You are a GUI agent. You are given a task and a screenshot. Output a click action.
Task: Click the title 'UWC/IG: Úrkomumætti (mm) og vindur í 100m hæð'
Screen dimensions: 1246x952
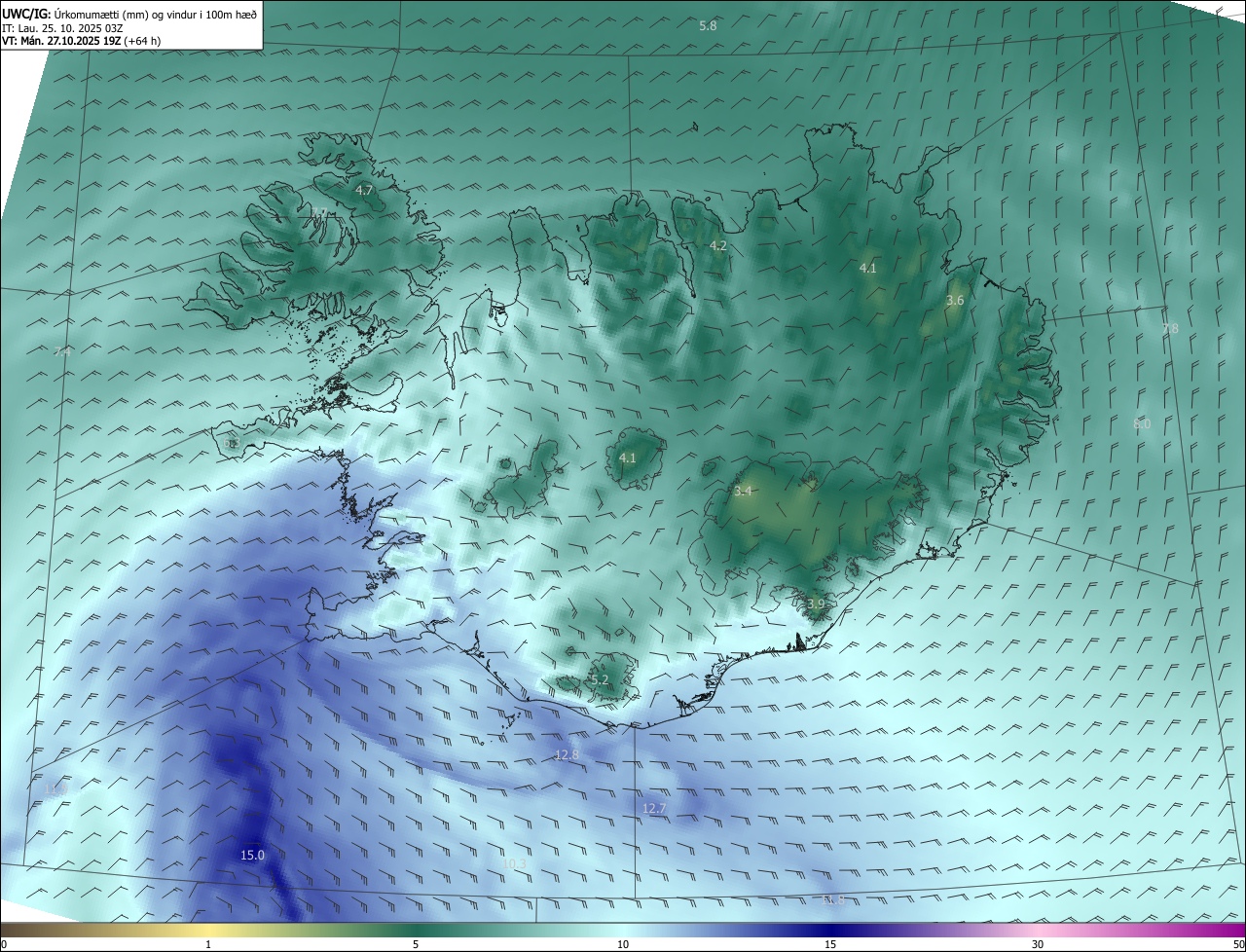pyautogui.click(x=128, y=14)
